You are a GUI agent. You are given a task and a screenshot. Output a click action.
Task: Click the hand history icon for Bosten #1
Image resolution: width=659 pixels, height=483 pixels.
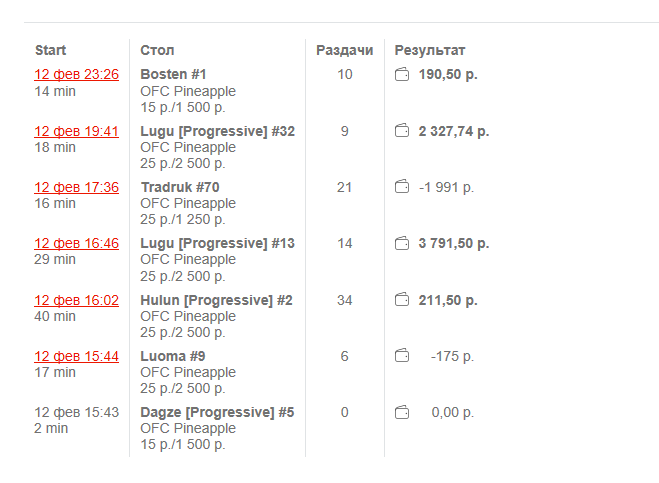[x=402, y=75]
